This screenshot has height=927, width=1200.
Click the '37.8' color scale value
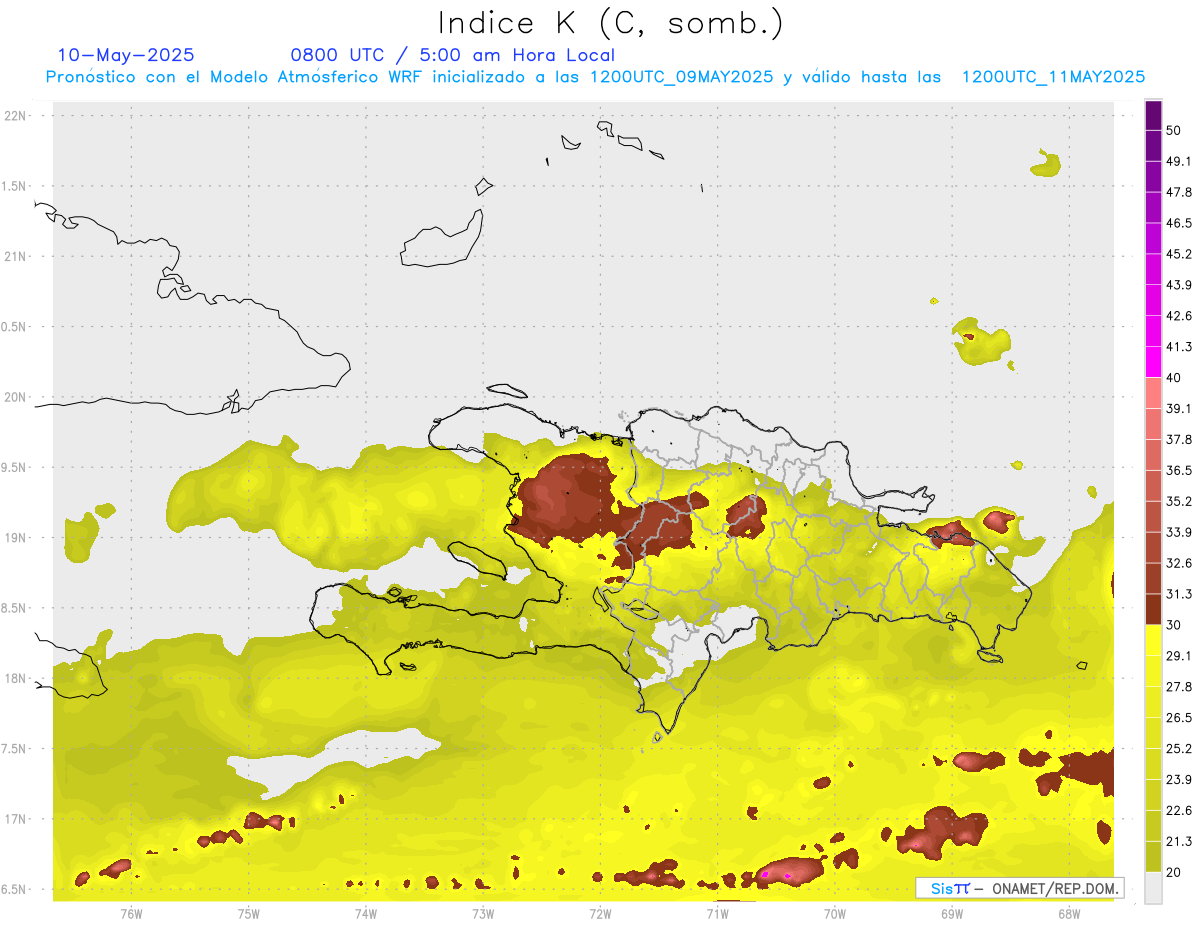tap(1179, 440)
